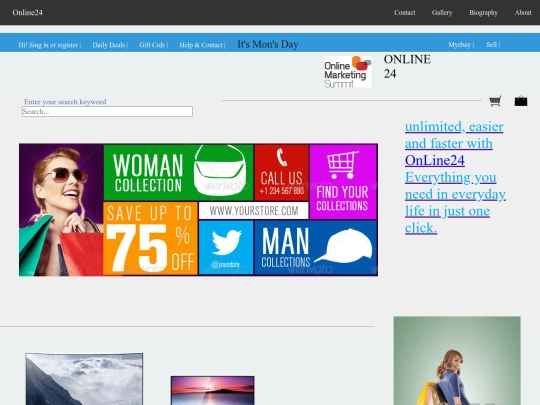Click the OnLine24 link in sidebar
Image resolution: width=540 pixels, height=405 pixels.
pyautogui.click(x=435, y=160)
